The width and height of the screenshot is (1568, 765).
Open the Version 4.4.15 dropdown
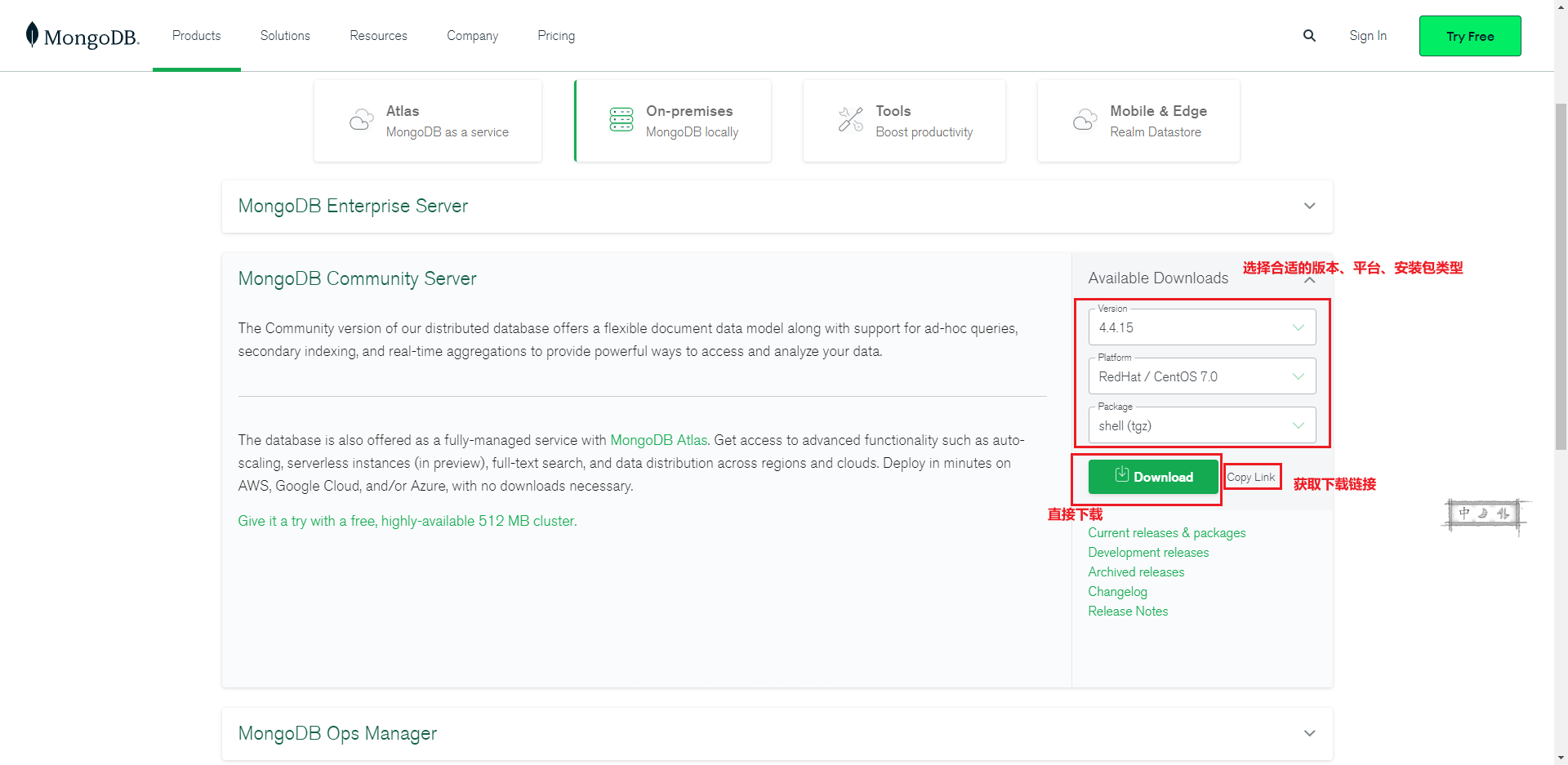(1202, 327)
